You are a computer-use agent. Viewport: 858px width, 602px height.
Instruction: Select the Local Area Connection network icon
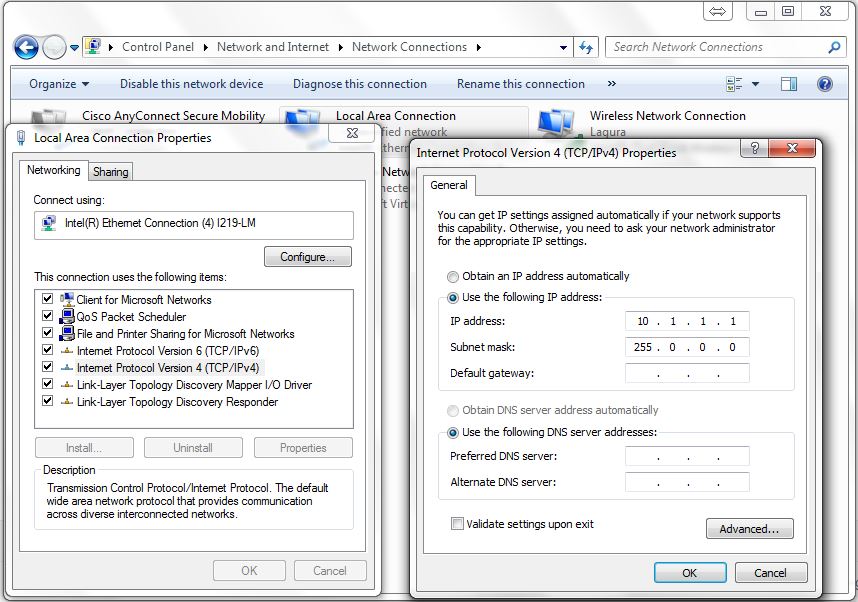[304, 115]
